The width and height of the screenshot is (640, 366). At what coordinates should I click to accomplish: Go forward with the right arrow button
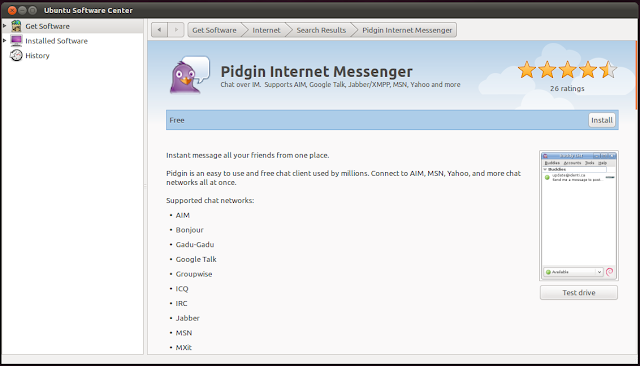(x=176, y=30)
